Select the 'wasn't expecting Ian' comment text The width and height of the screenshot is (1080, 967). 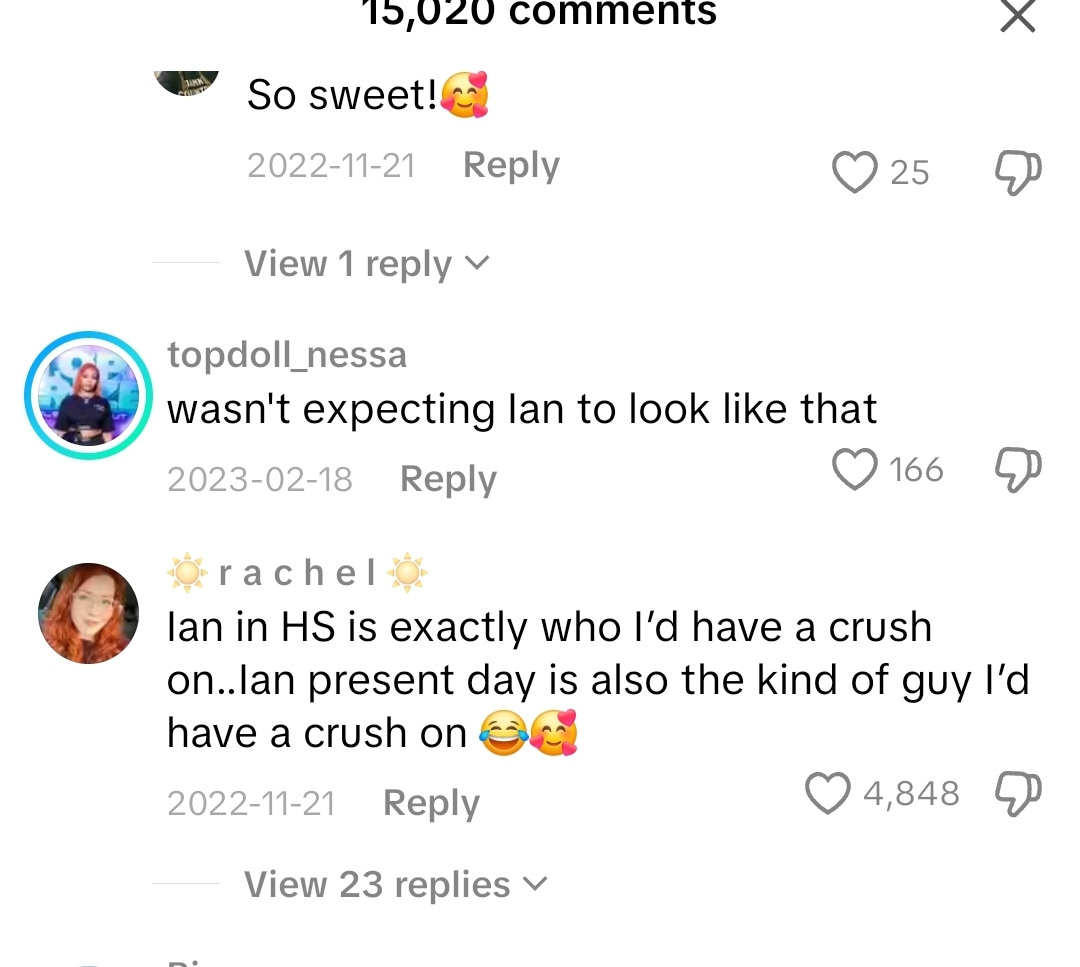pyautogui.click(x=522, y=409)
